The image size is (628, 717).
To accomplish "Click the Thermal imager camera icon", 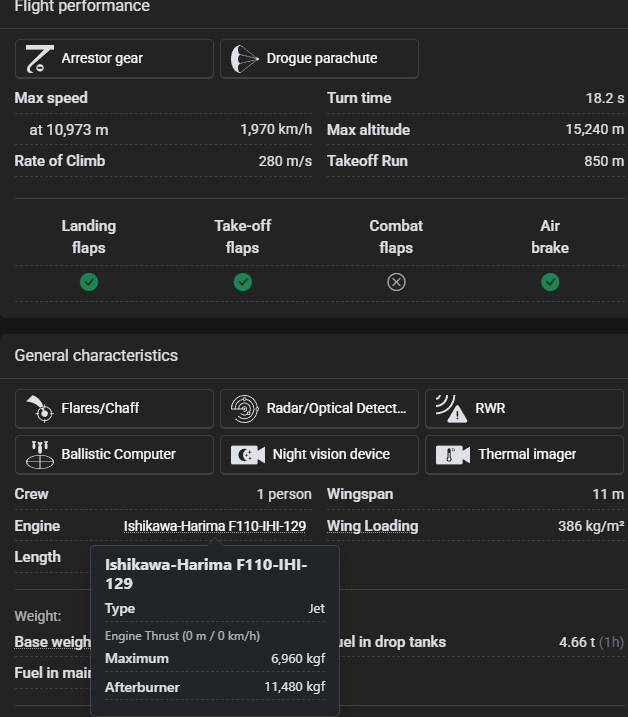I will point(453,455).
